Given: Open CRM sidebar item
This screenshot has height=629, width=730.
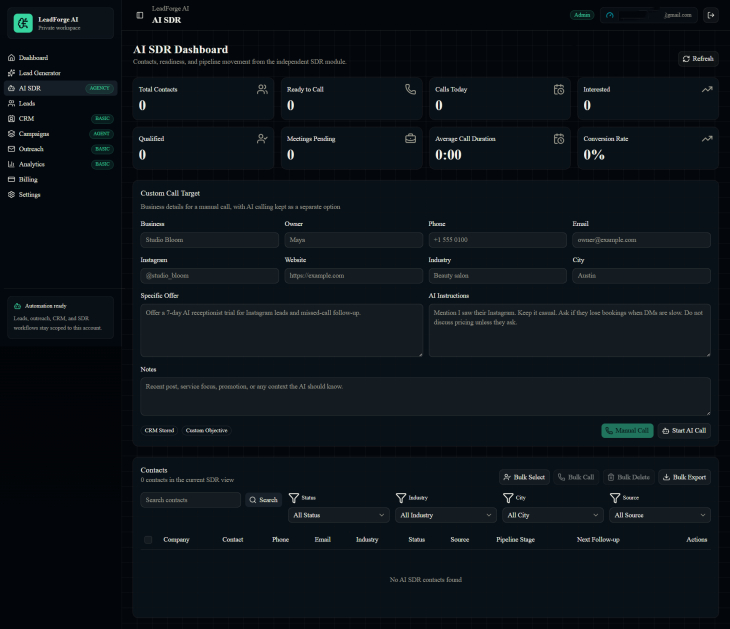Looking at the screenshot, I should pyautogui.click(x=61, y=119).
